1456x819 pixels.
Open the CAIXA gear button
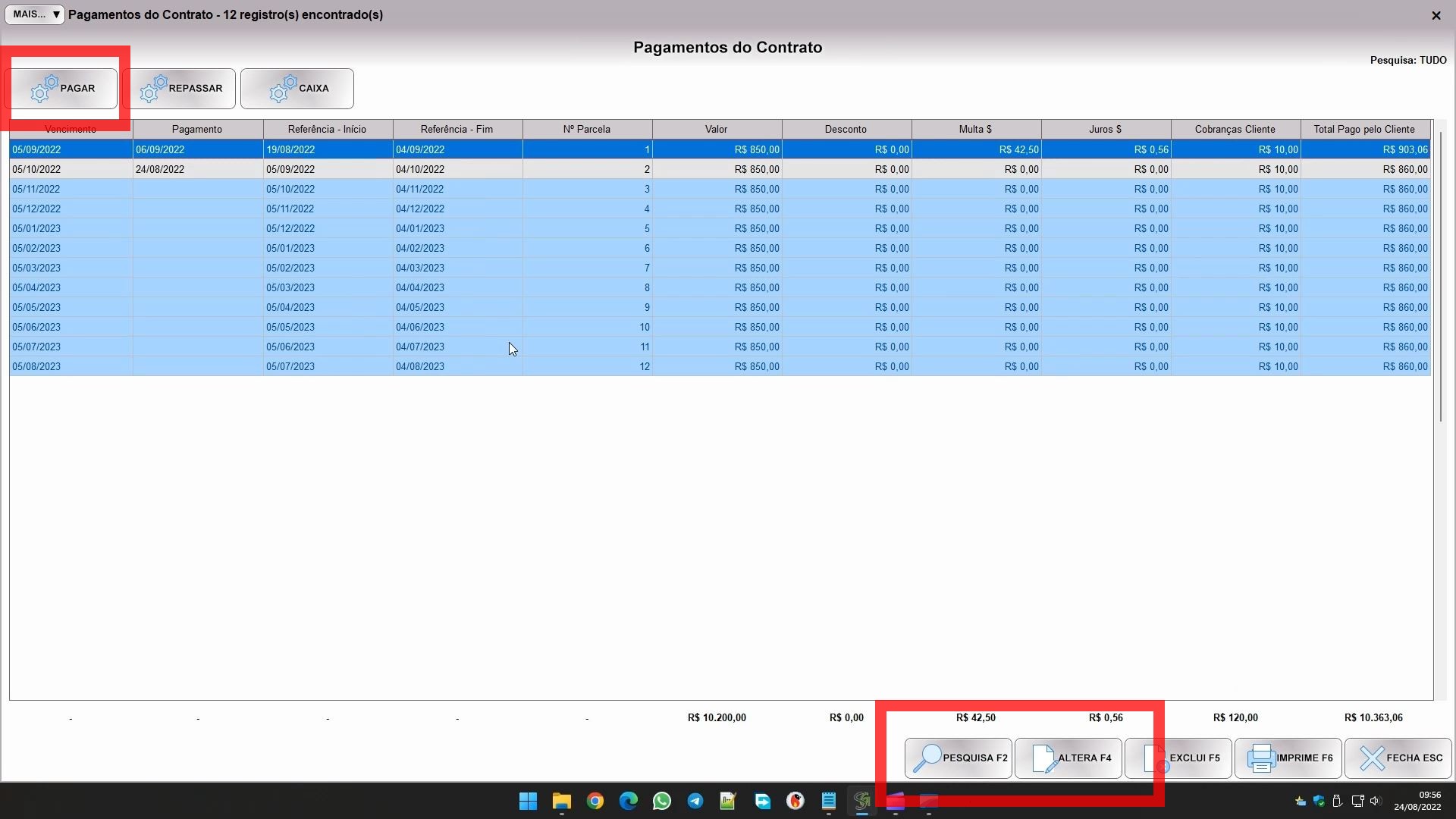[x=297, y=89]
